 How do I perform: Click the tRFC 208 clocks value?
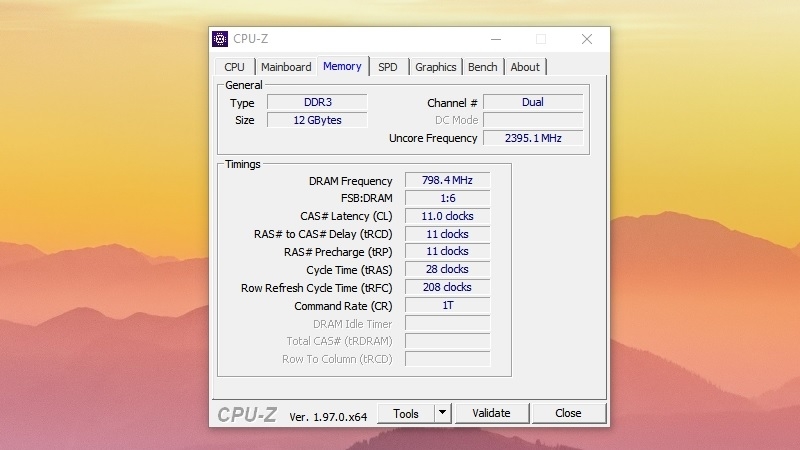[447, 287]
